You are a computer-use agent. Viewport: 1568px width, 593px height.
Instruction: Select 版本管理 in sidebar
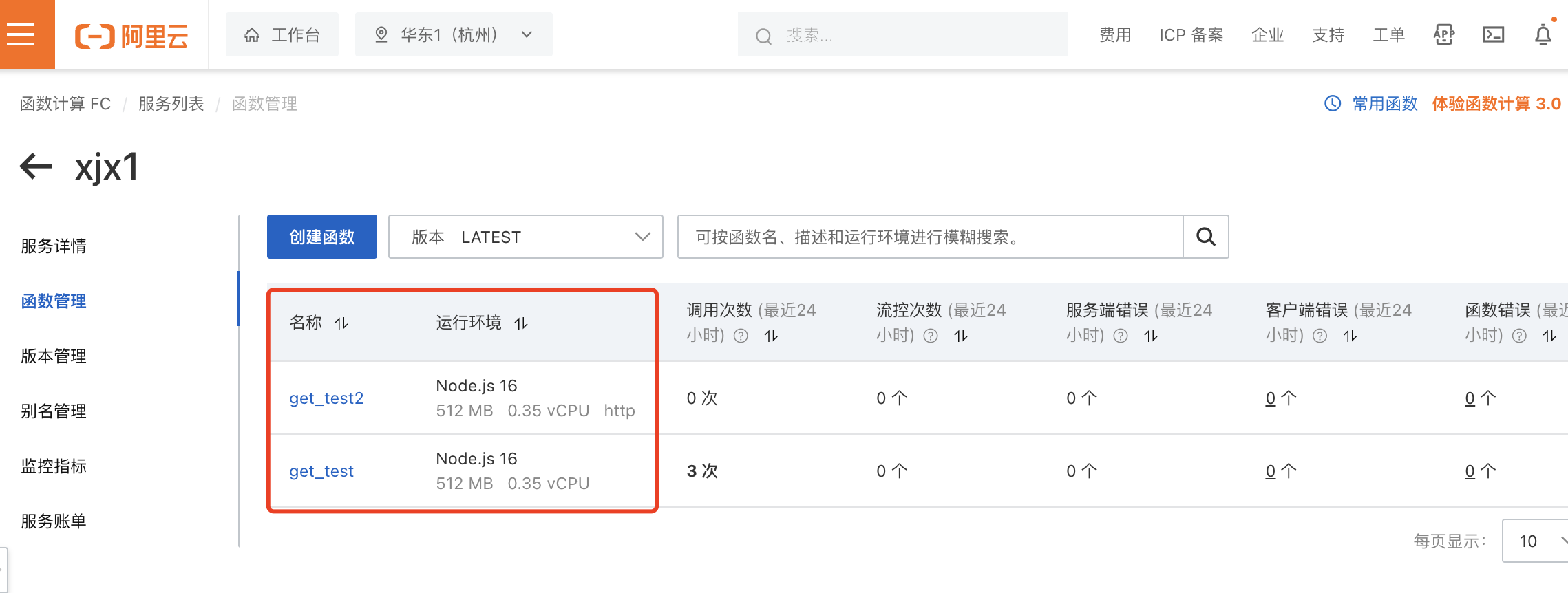[x=54, y=356]
